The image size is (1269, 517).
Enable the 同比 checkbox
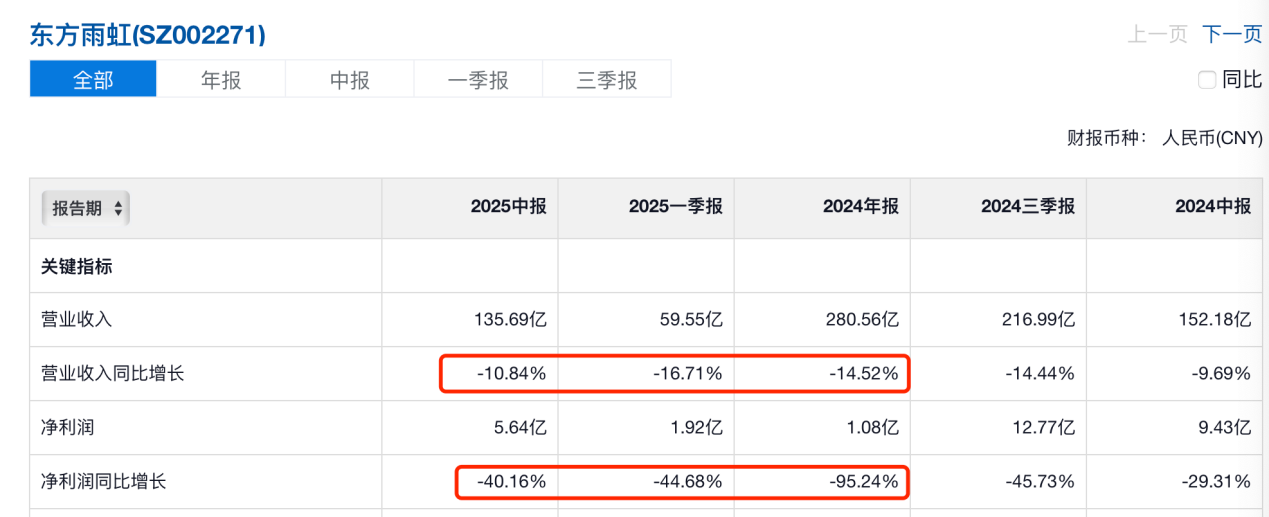coord(1207,80)
